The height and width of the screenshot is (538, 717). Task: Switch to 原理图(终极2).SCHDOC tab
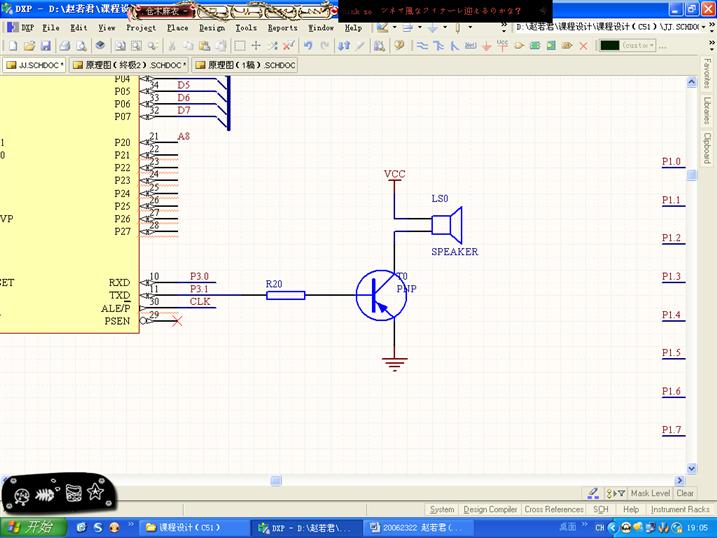point(130,65)
